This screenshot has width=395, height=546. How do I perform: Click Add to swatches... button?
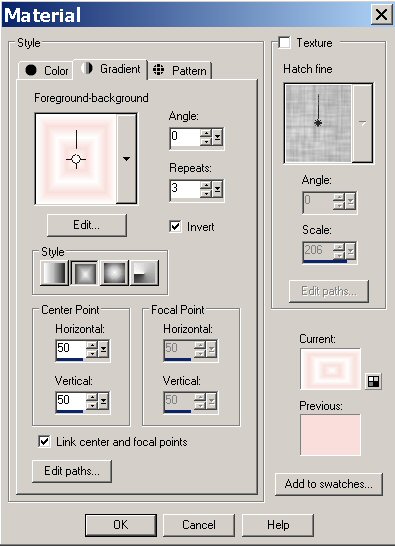tap(328, 484)
